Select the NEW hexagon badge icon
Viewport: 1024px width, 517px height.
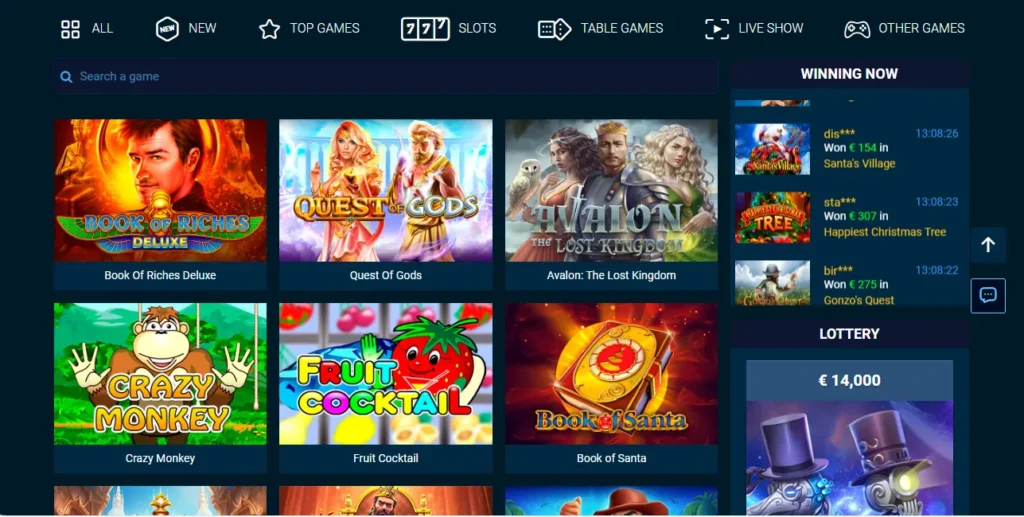click(x=168, y=29)
